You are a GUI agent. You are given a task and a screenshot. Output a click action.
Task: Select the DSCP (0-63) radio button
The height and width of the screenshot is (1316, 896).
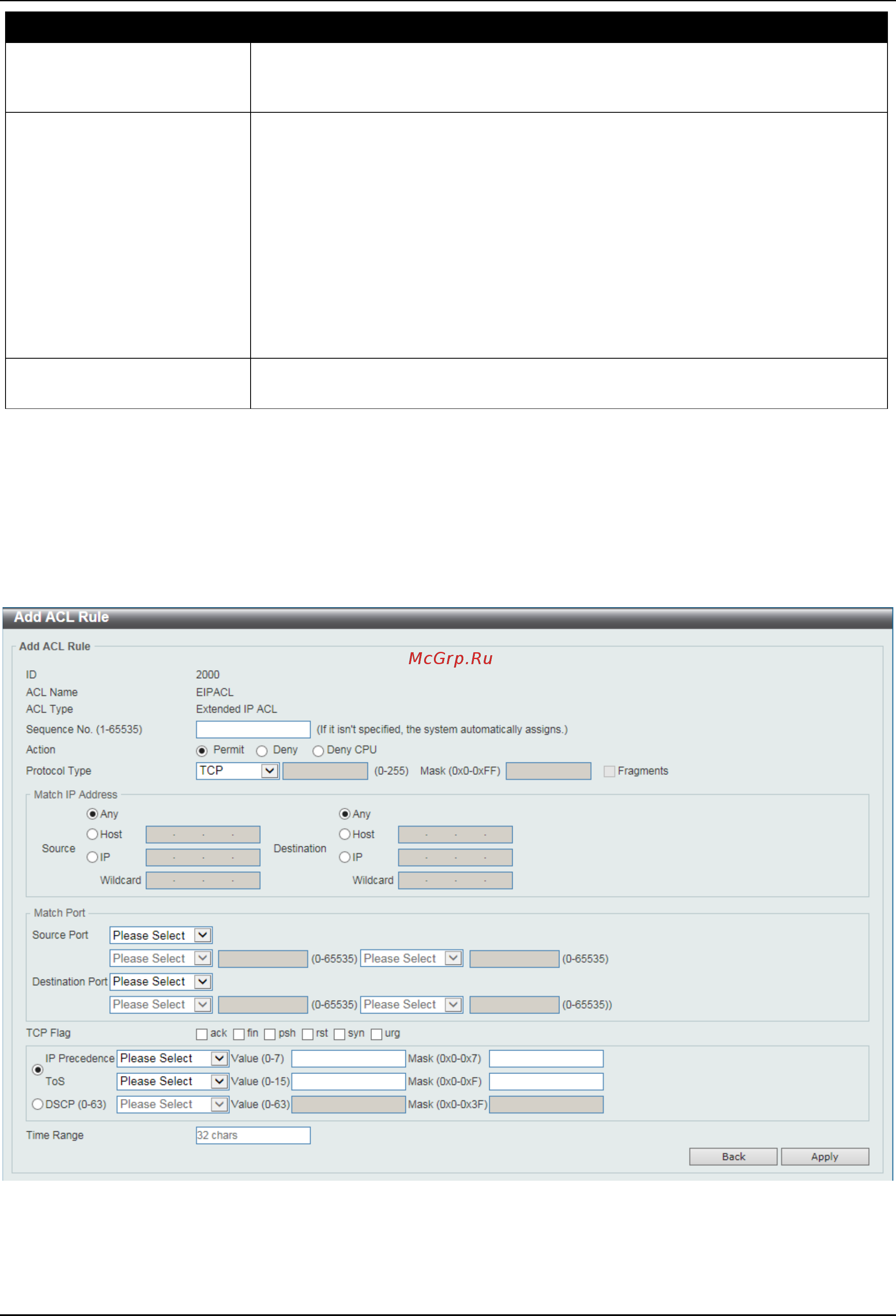click(x=37, y=1104)
